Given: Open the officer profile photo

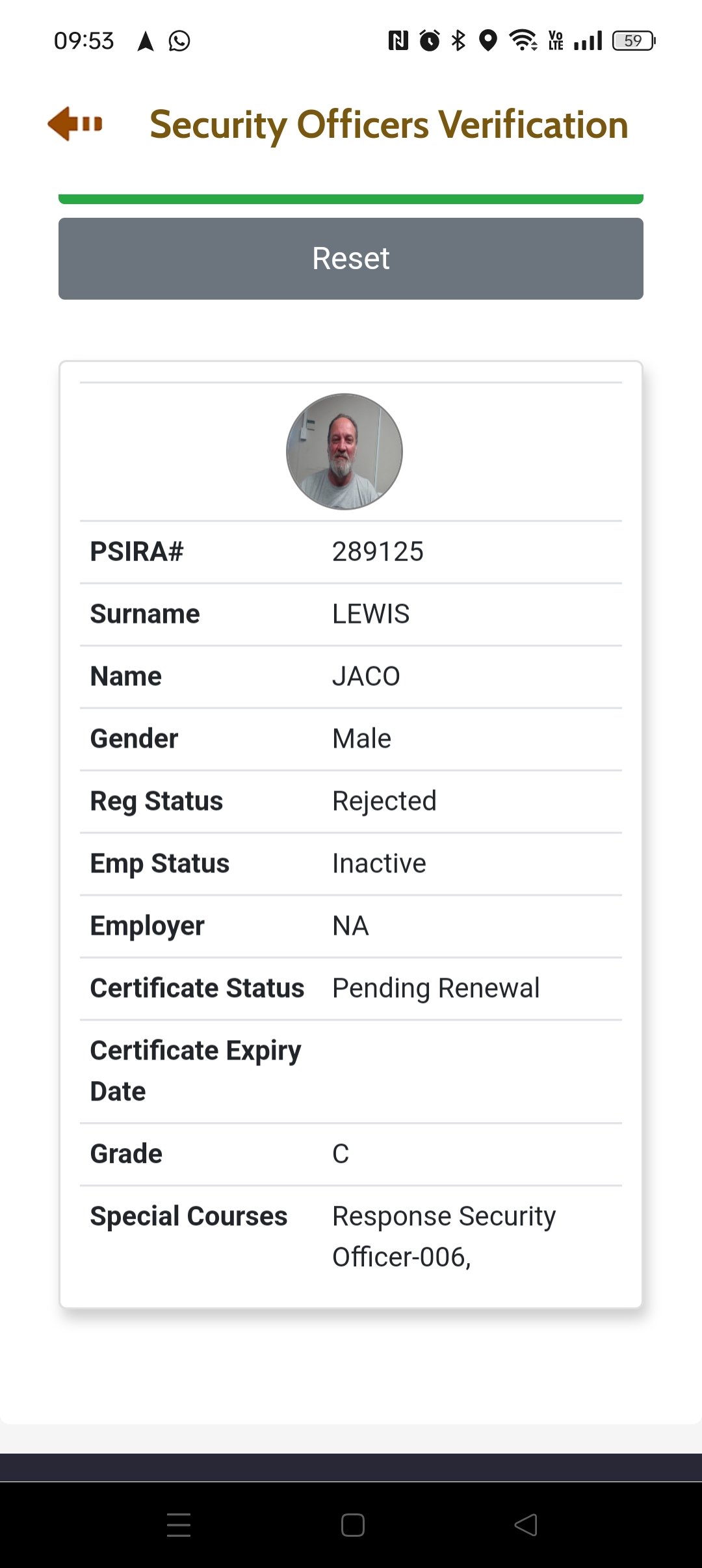Looking at the screenshot, I should (344, 452).
